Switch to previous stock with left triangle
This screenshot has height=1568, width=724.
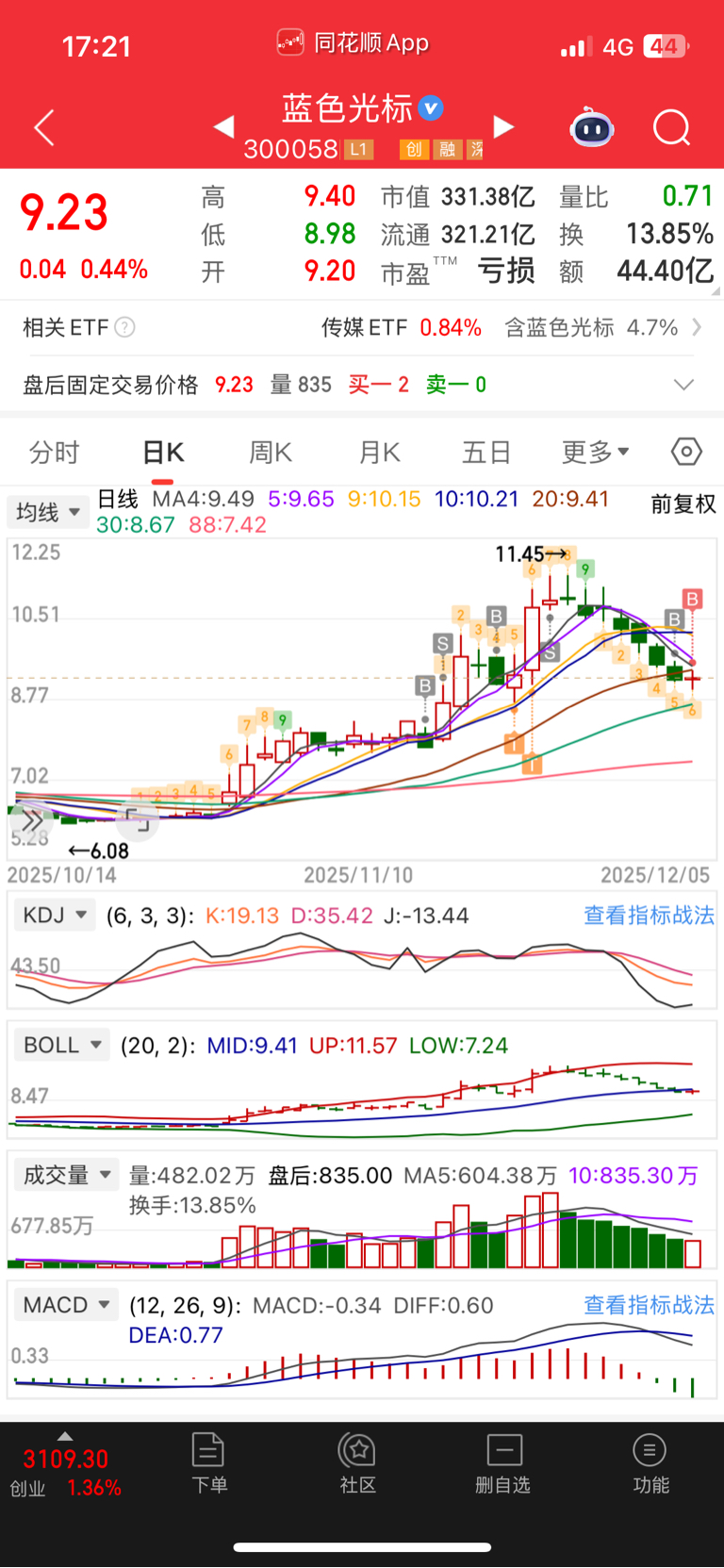pos(223,126)
